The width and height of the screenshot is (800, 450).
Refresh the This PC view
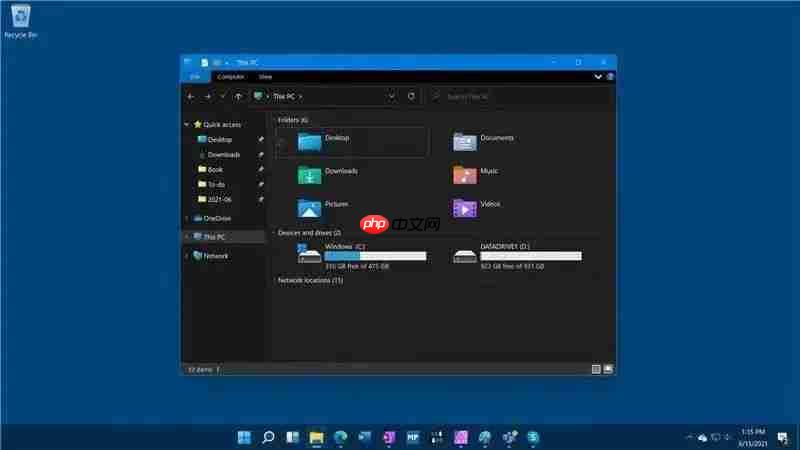tap(411, 96)
